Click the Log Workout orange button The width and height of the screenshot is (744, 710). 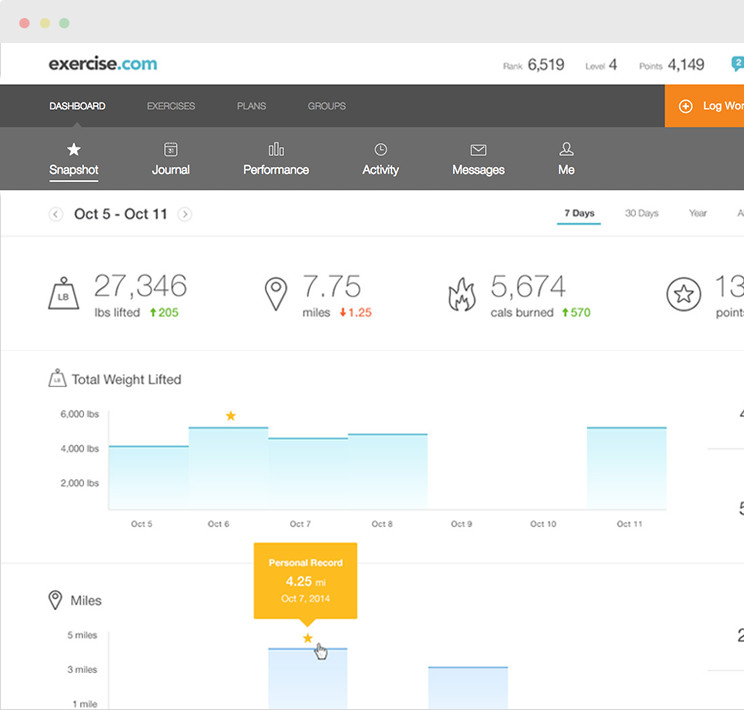[704, 106]
